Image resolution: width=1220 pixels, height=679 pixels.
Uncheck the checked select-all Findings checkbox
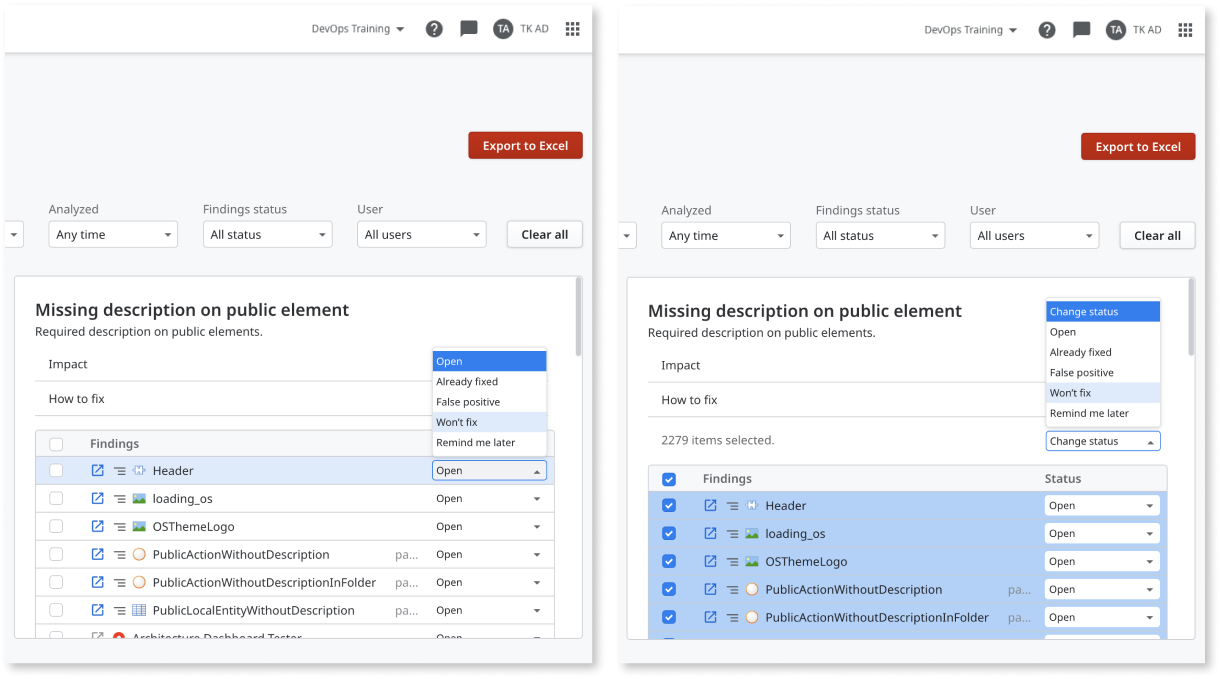click(669, 479)
